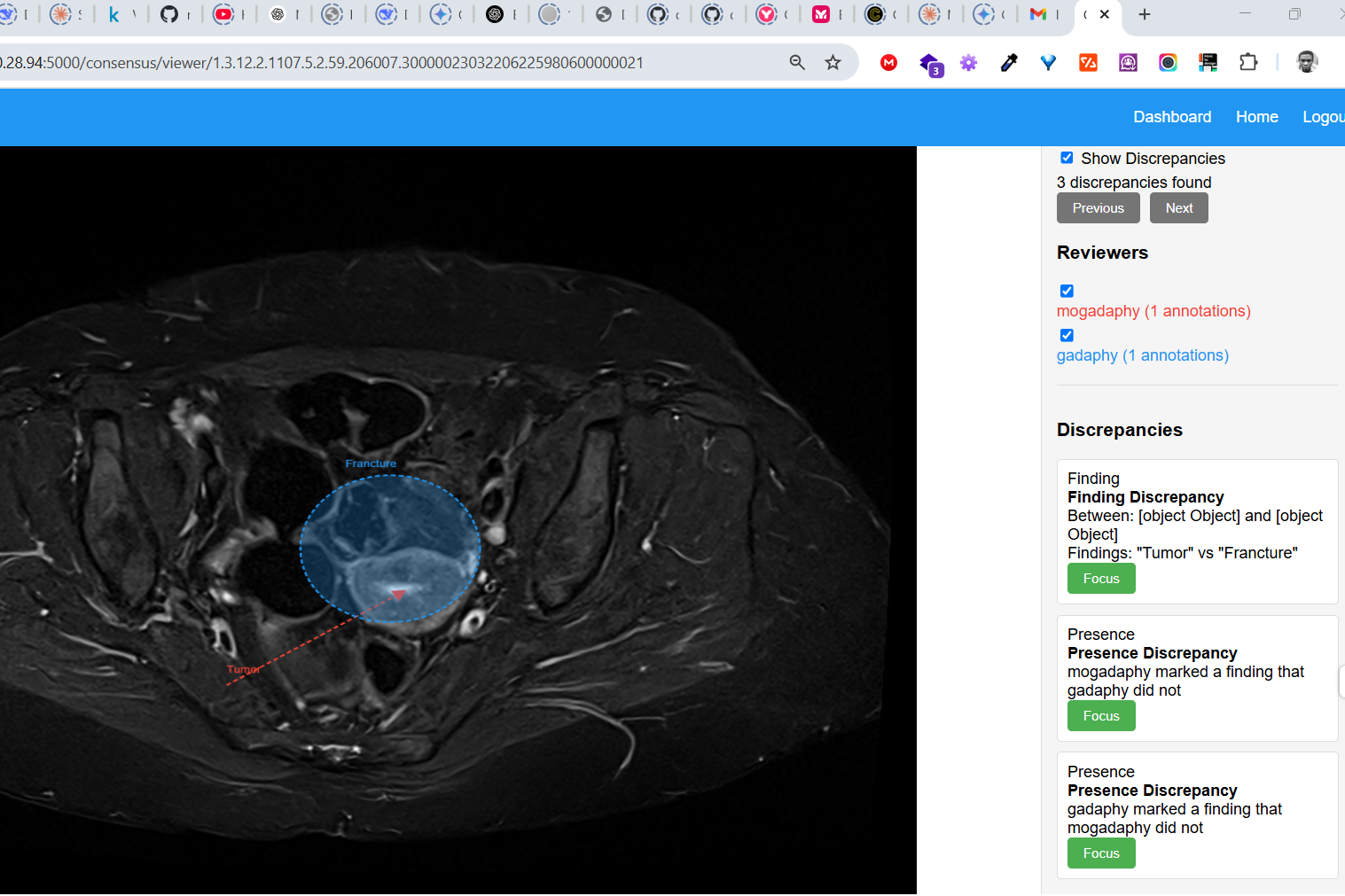Open the html.to.design extension
Viewport: 1345px width, 896px height.
1208,63
